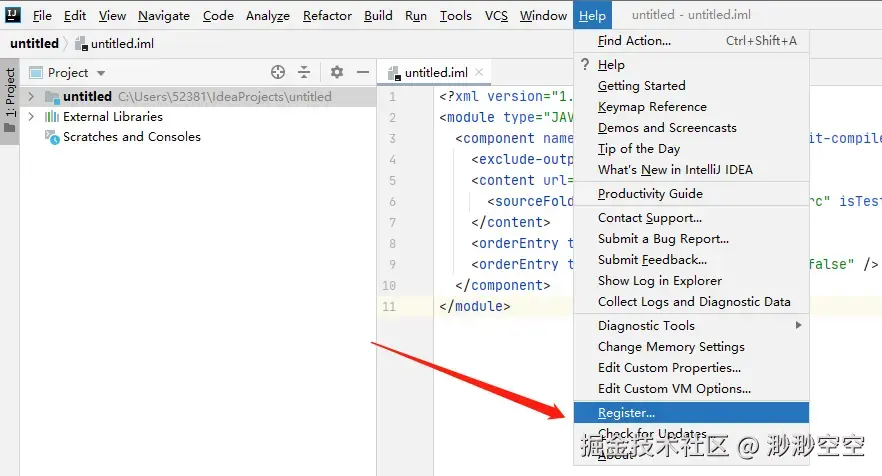This screenshot has height=476, width=882.
Task: Click the External Libraries icon
Action: 52,116
